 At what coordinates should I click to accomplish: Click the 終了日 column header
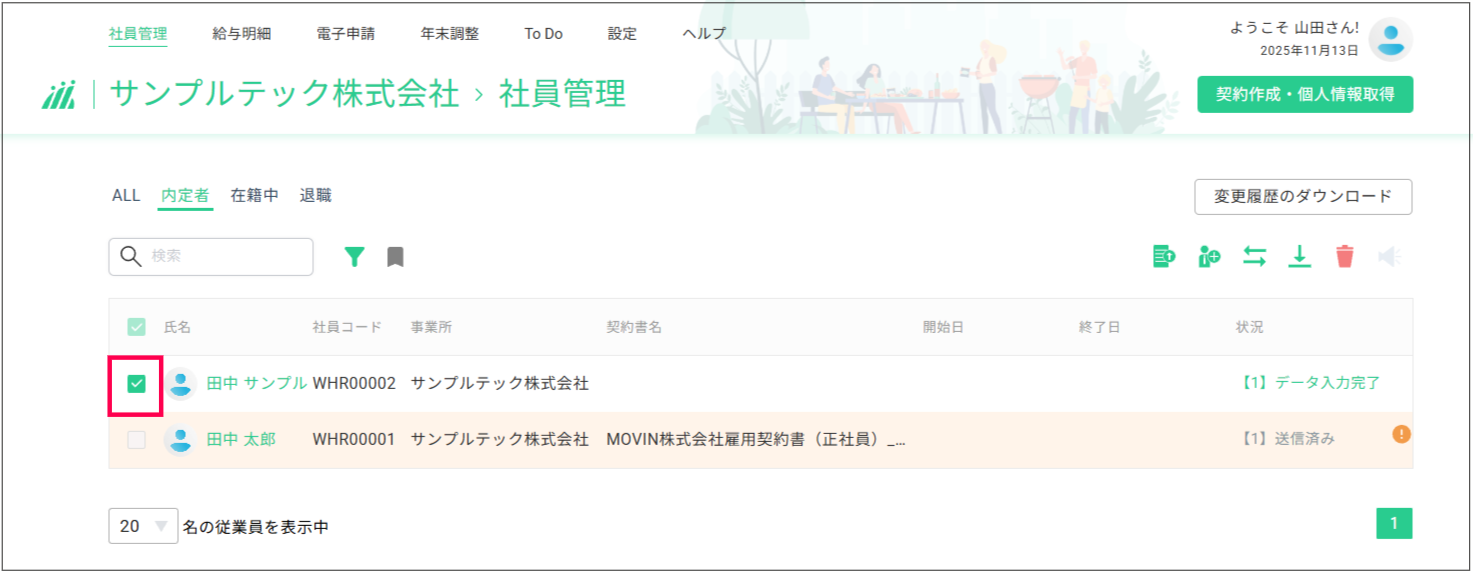pyautogui.click(x=1099, y=327)
